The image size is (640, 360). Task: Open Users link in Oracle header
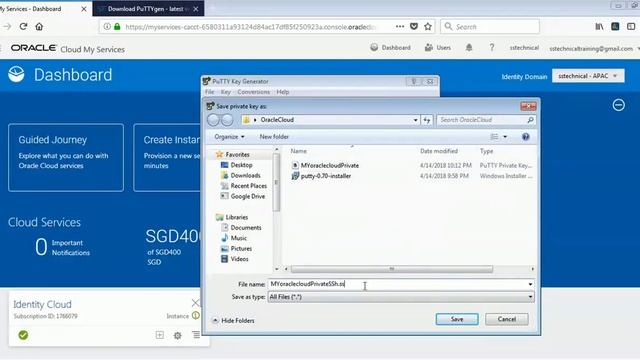[x=438, y=48]
